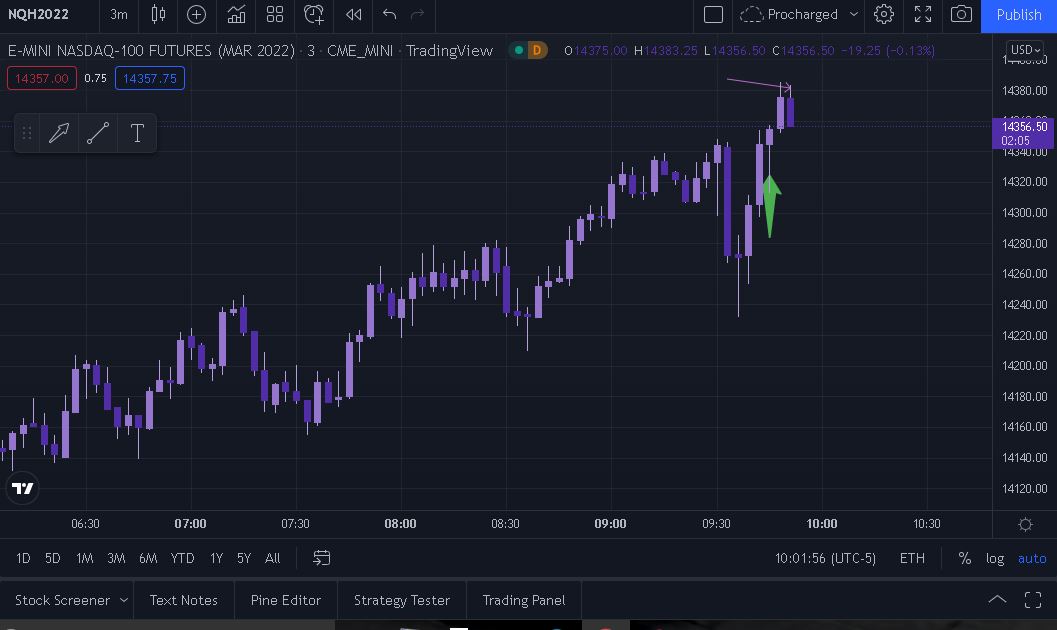Open the USD currency dropdown
Image resolution: width=1057 pixels, height=630 pixels.
1025,50
